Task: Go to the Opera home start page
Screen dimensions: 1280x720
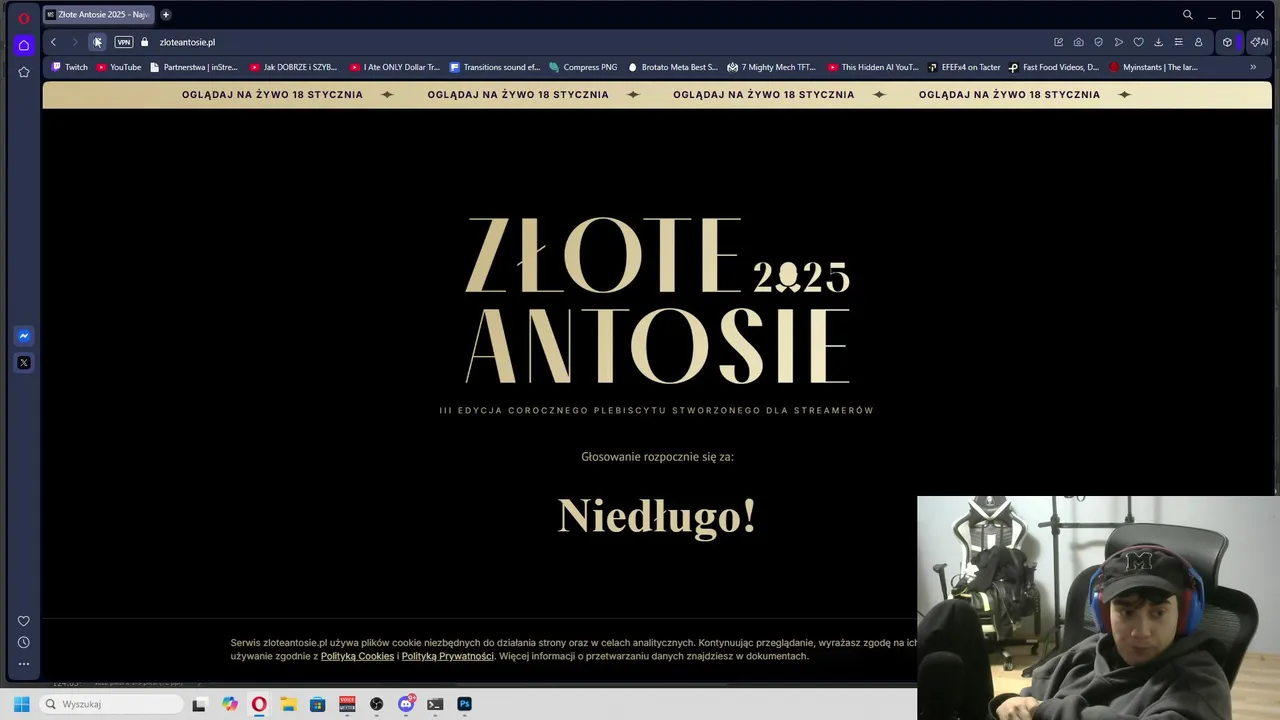Action: (24, 45)
